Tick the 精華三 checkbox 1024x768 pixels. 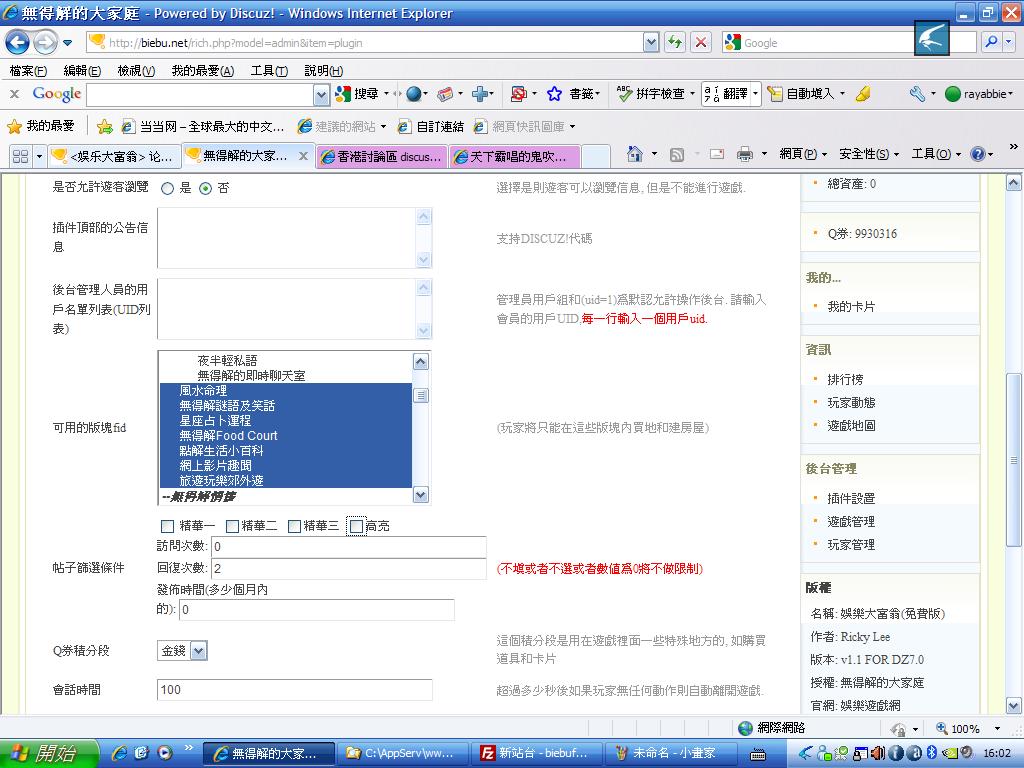tap(293, 526)
